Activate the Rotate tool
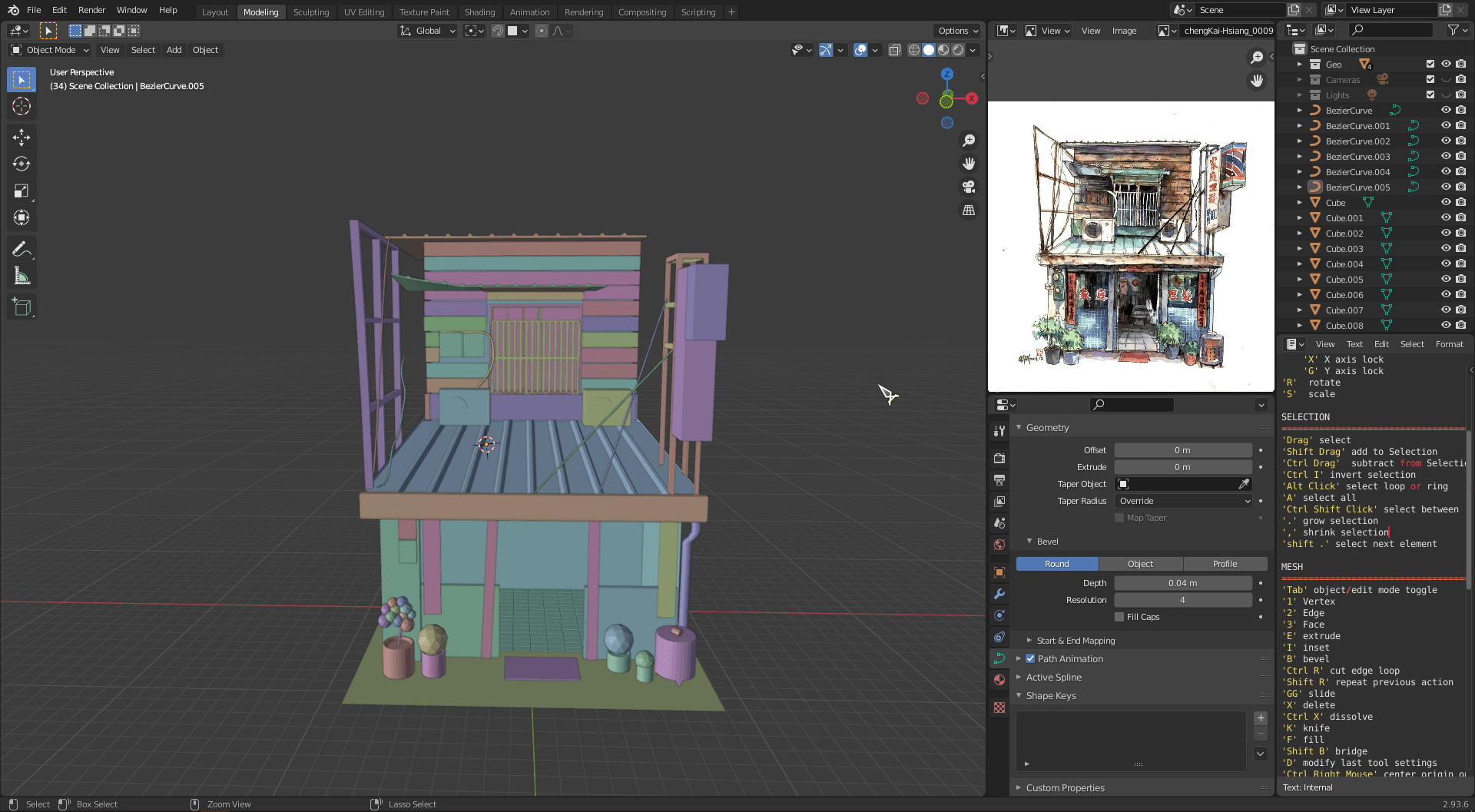Screen dimensions: 1475x812 22,164
